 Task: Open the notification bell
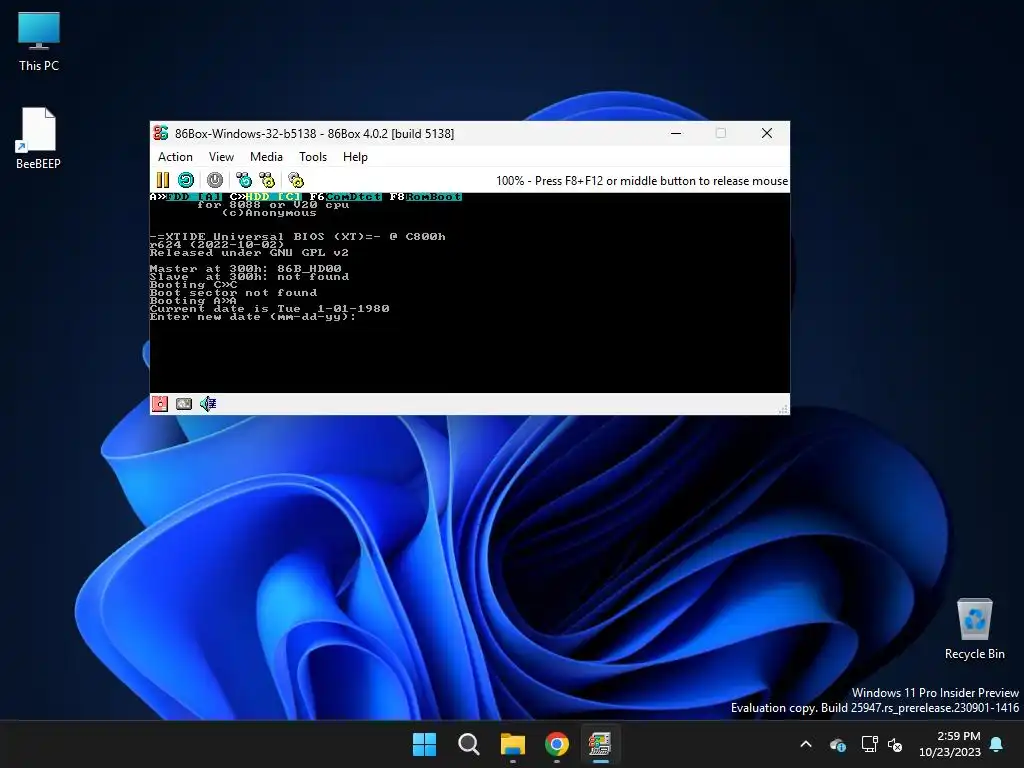[x=997, y=744]
